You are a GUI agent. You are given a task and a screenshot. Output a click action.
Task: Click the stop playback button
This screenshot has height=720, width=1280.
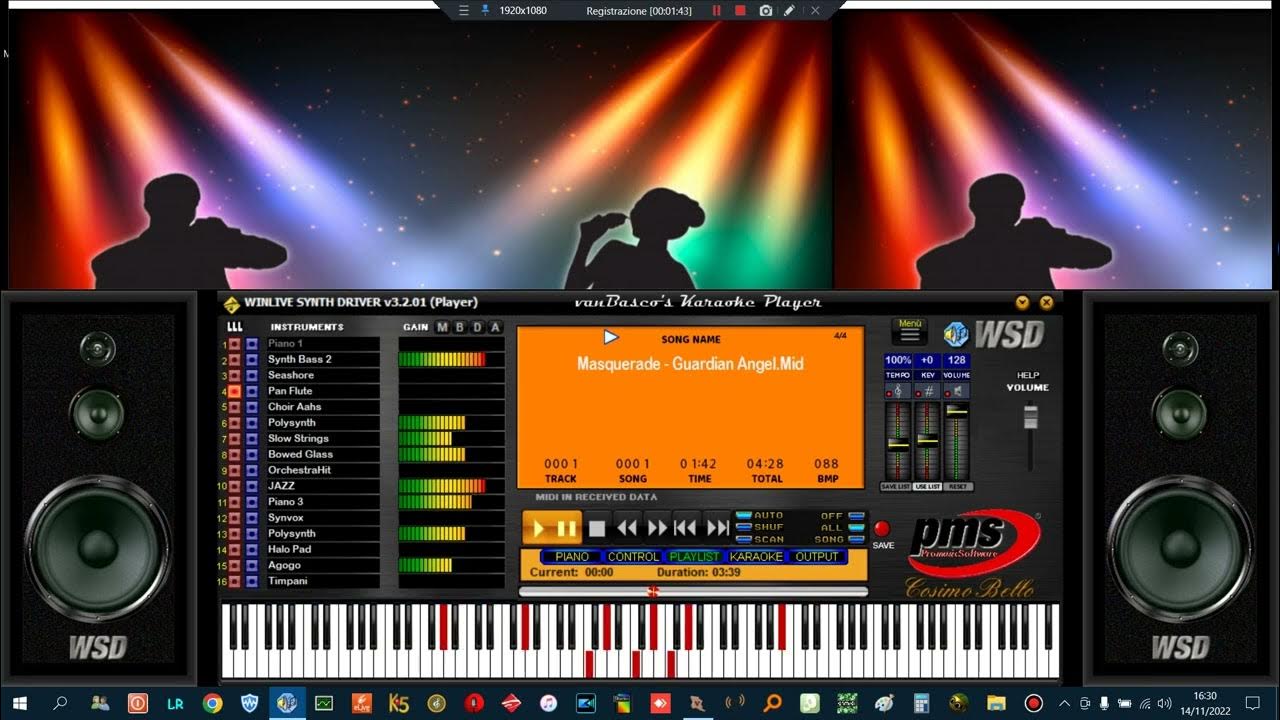[x=597, y=528]
